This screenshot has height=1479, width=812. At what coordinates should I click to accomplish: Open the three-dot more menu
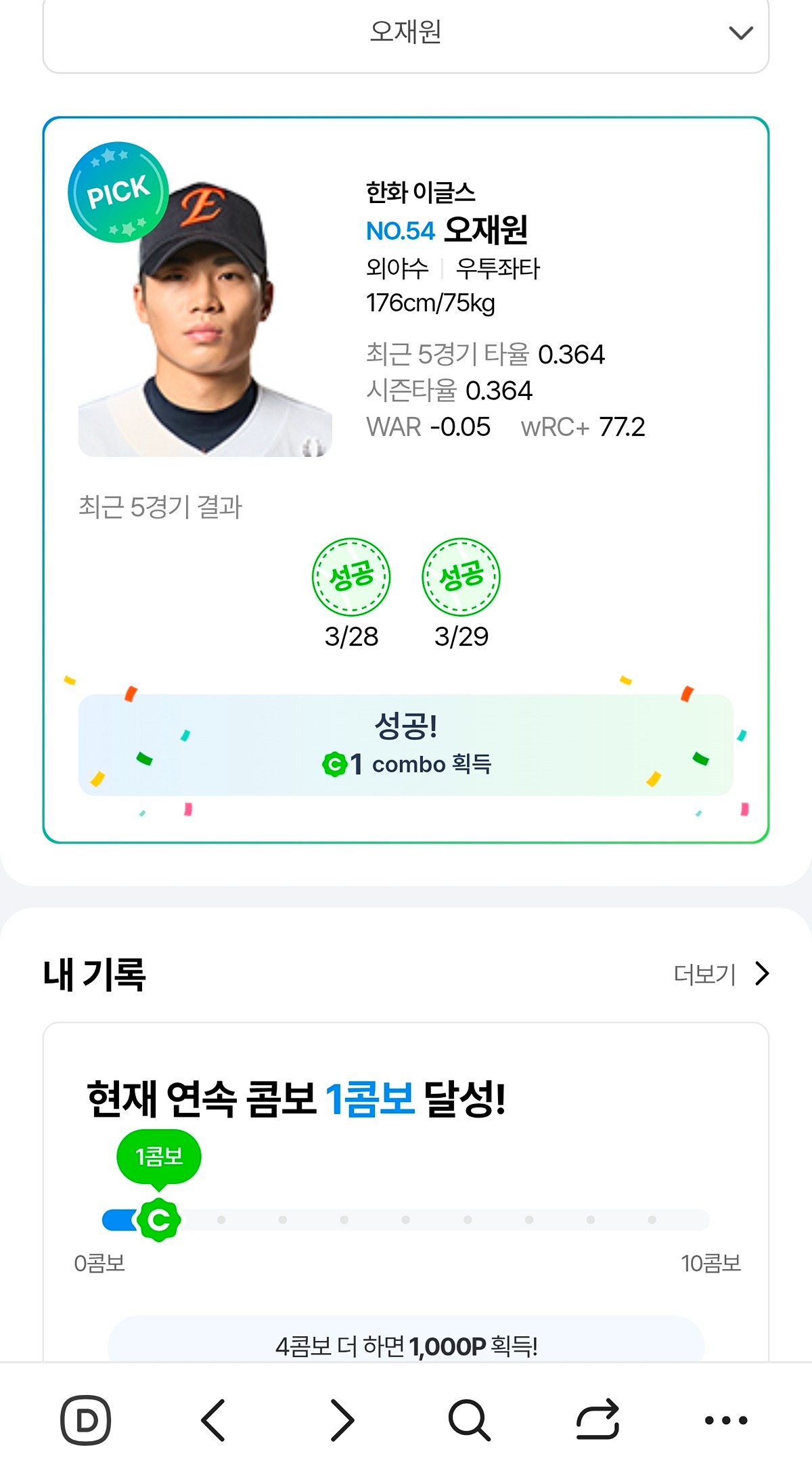point(726,1419)
